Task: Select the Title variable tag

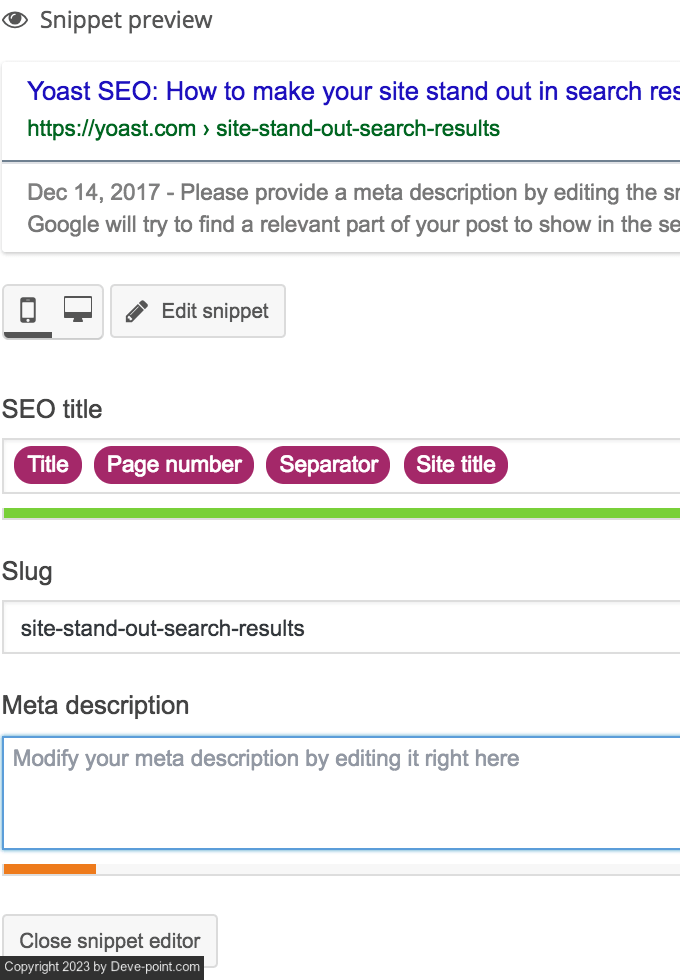Action: click(48, 465)
